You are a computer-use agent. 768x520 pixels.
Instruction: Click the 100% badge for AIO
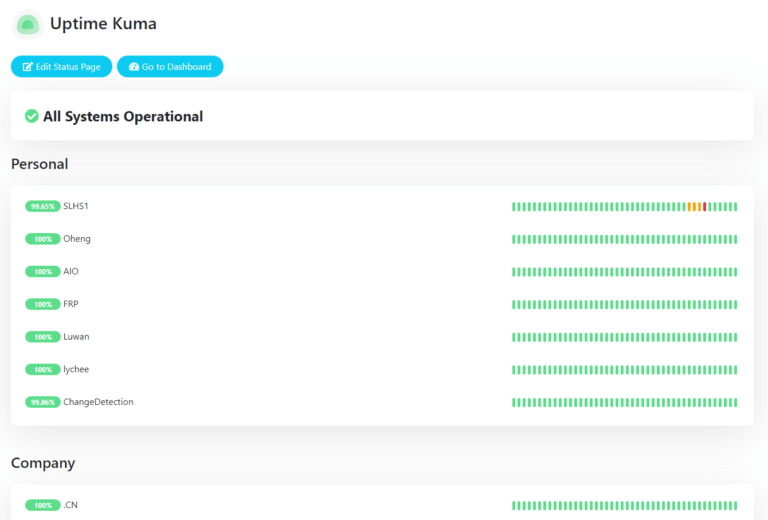point(43,271)
